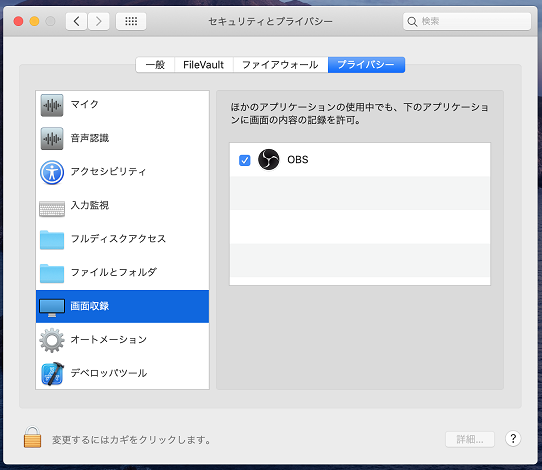Click the padlock icon to unlock changes
542x470 pixels.
(32, 437)
